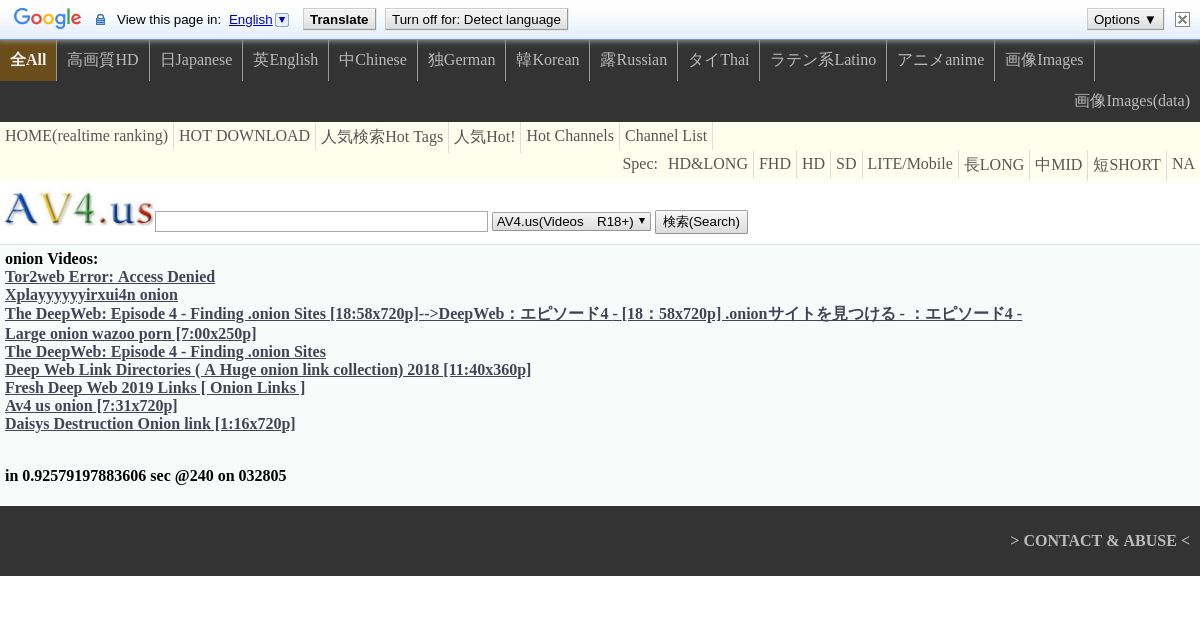Open the 独German category

462,60
